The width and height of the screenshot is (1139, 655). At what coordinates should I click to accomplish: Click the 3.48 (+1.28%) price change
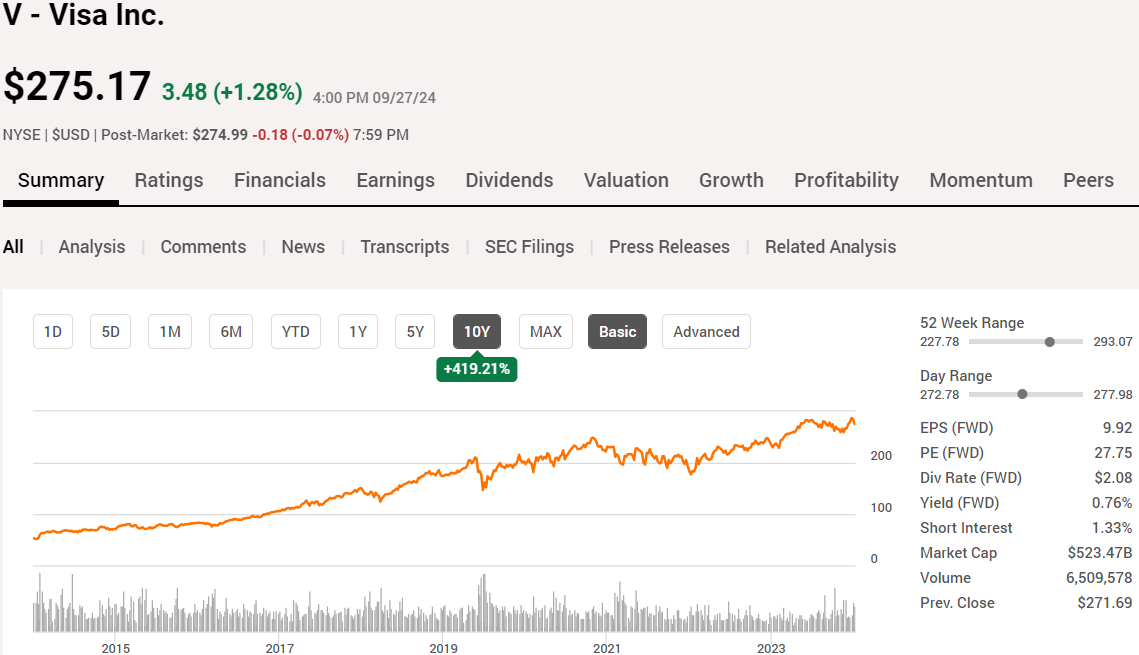tap(232, 92)
